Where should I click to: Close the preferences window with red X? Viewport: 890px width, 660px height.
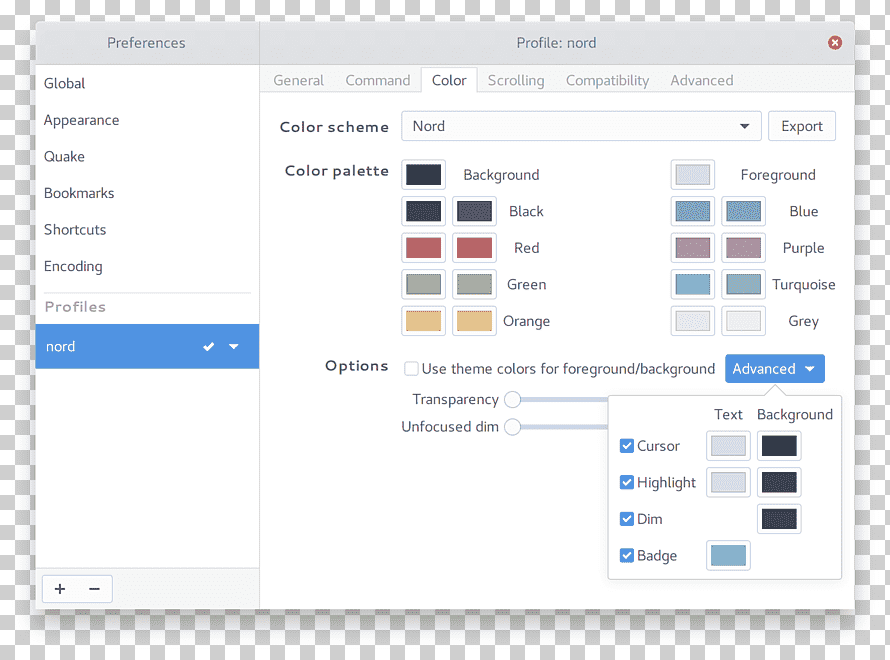(834, 43)
